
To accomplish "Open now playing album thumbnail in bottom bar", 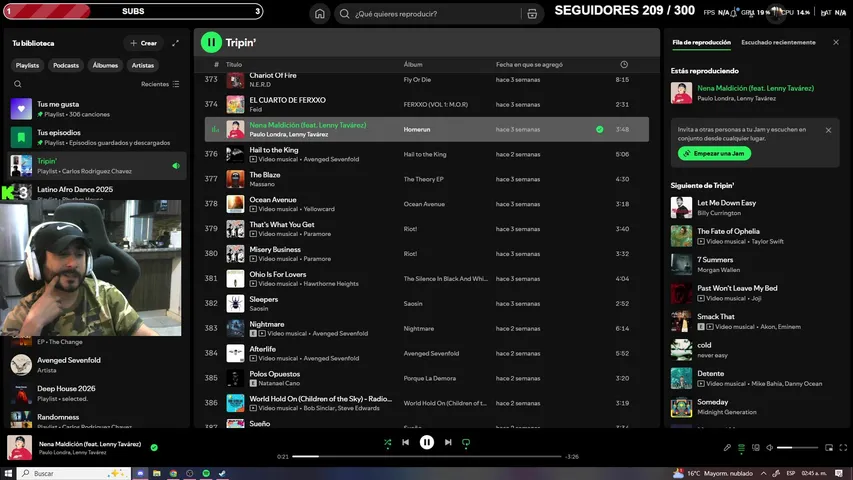I will 20,447.
